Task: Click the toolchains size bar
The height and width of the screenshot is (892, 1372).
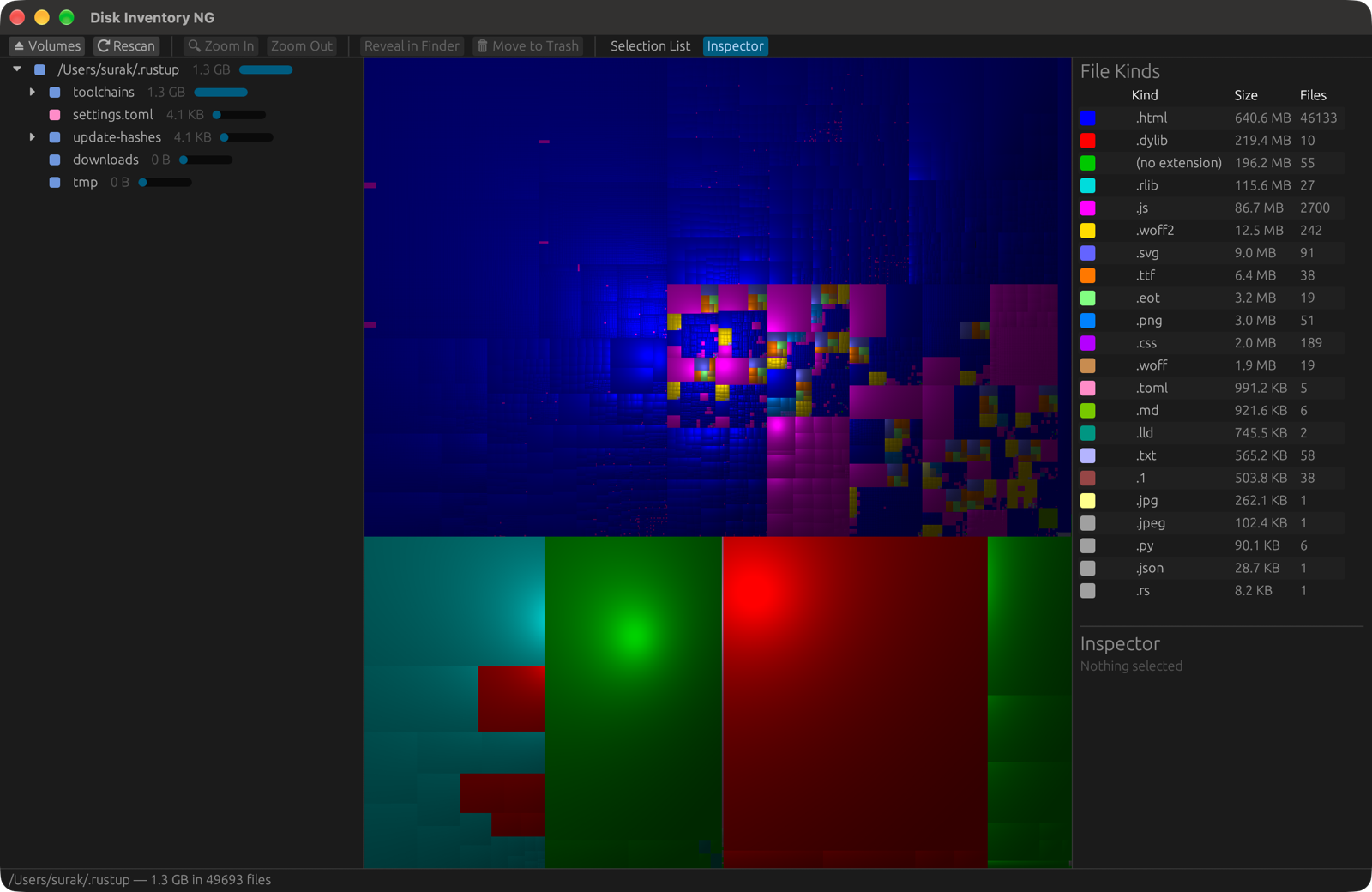Action: click(220, 92)
